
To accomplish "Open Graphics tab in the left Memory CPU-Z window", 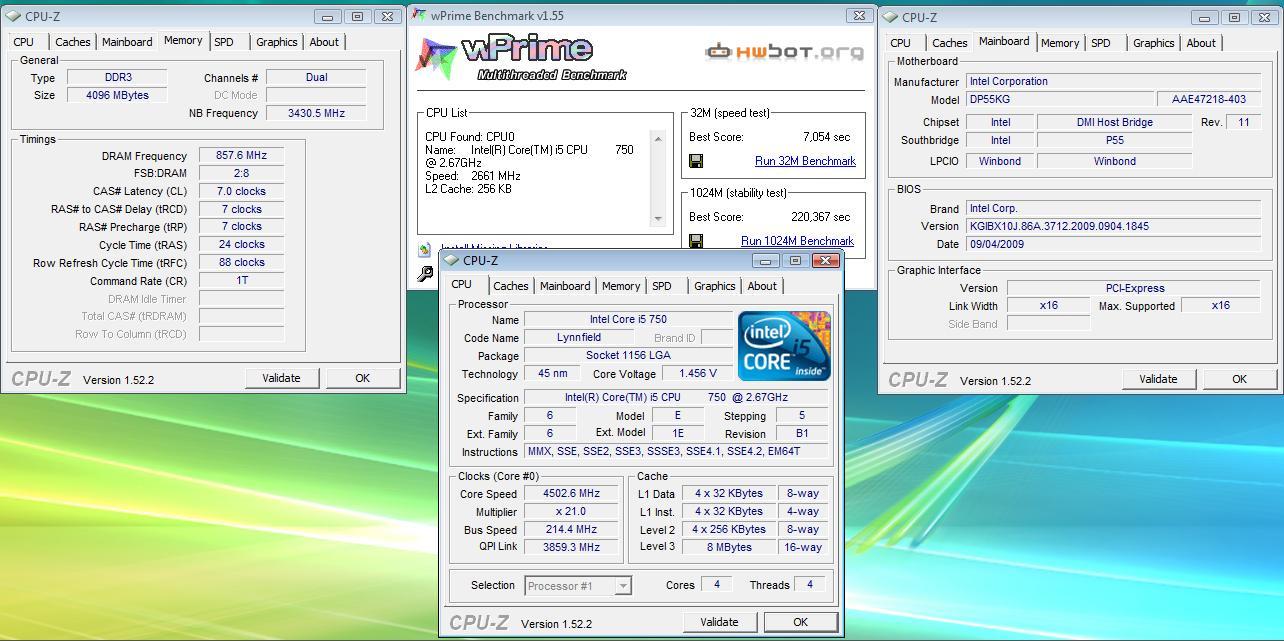I will [277, 42].
